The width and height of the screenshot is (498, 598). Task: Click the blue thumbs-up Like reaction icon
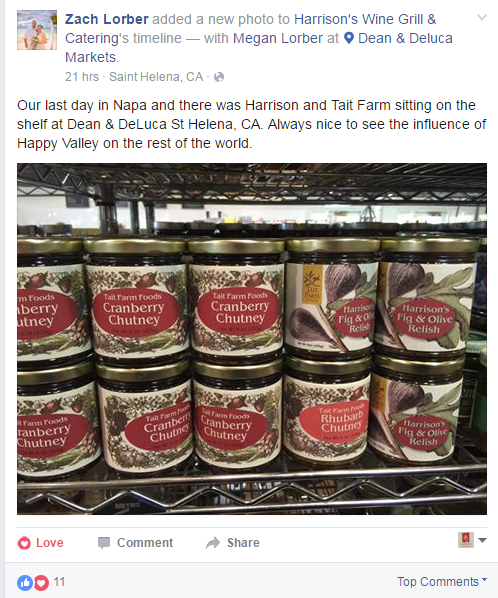point(25,582)
